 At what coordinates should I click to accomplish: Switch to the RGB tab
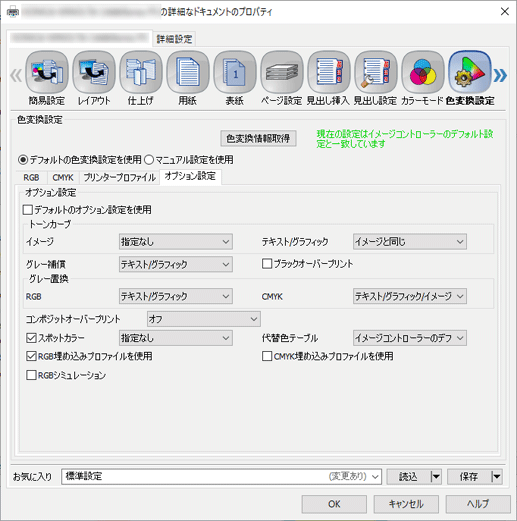click(31, 178)
